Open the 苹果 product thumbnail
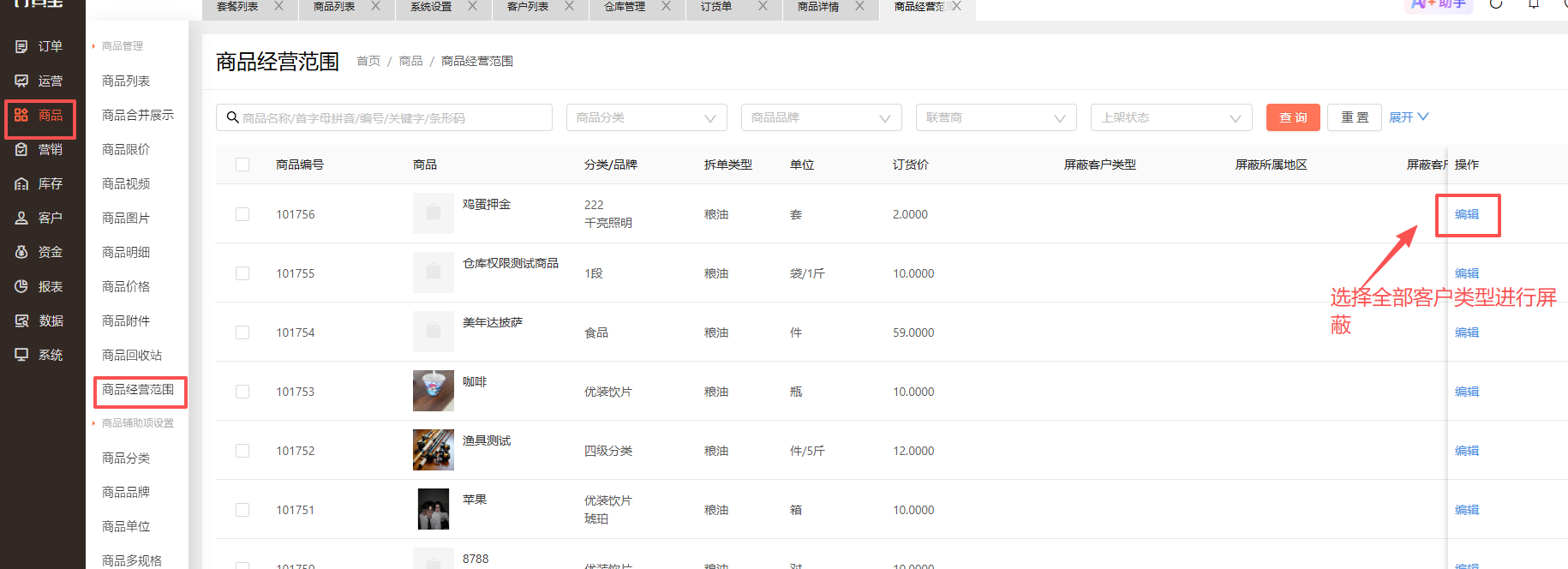 coord(434,509)
